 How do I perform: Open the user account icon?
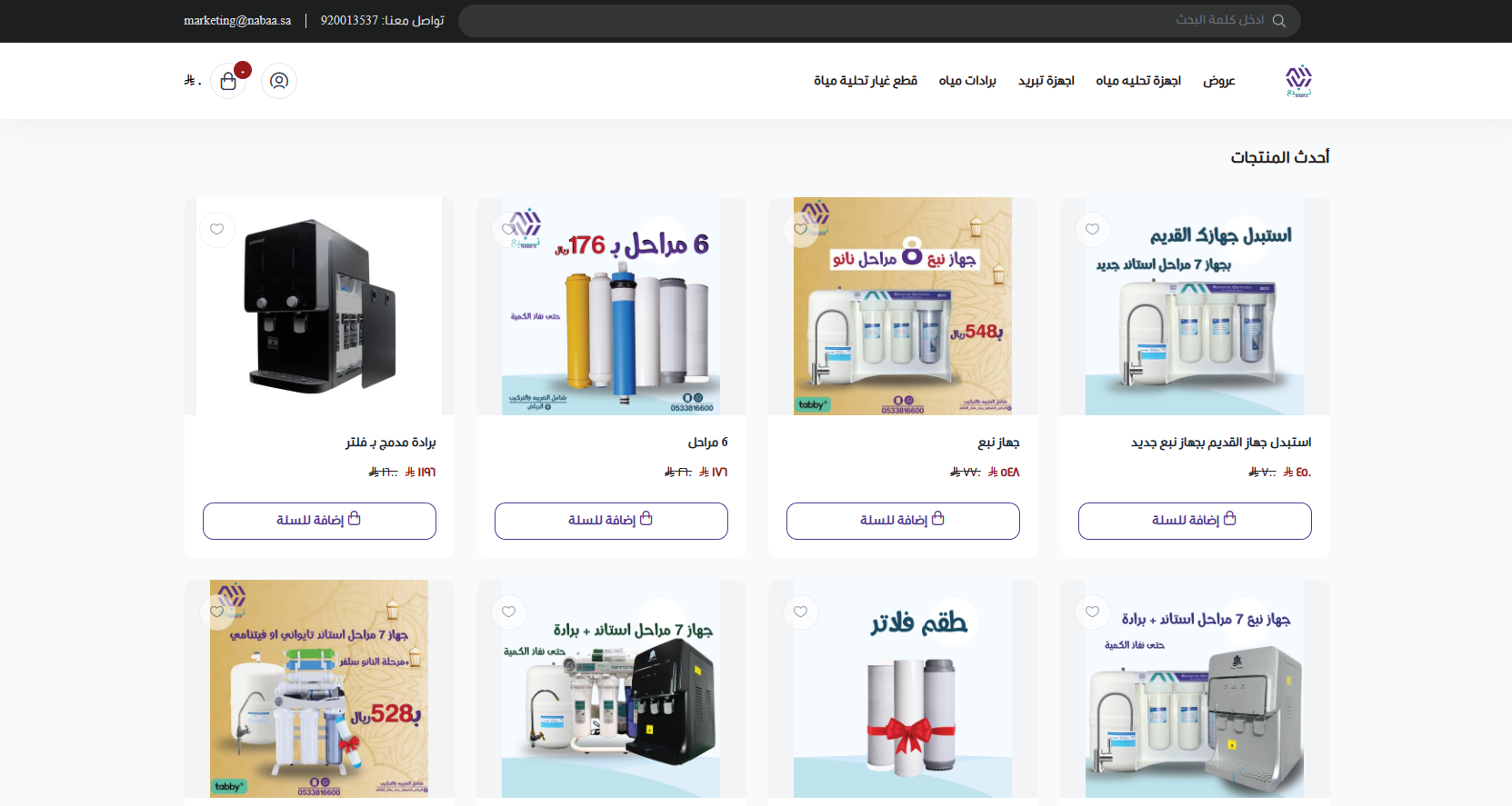[279, 81]
